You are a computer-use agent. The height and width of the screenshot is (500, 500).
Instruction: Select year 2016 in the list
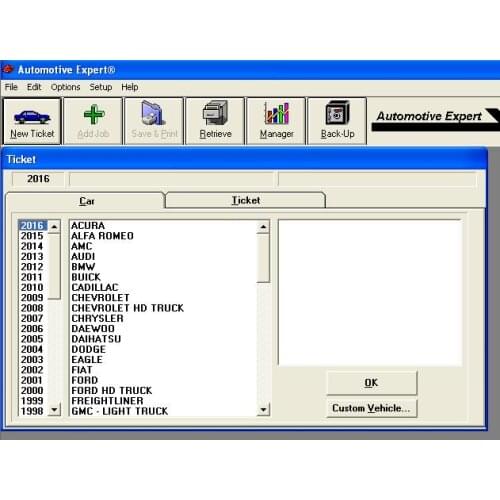point(32,226)
